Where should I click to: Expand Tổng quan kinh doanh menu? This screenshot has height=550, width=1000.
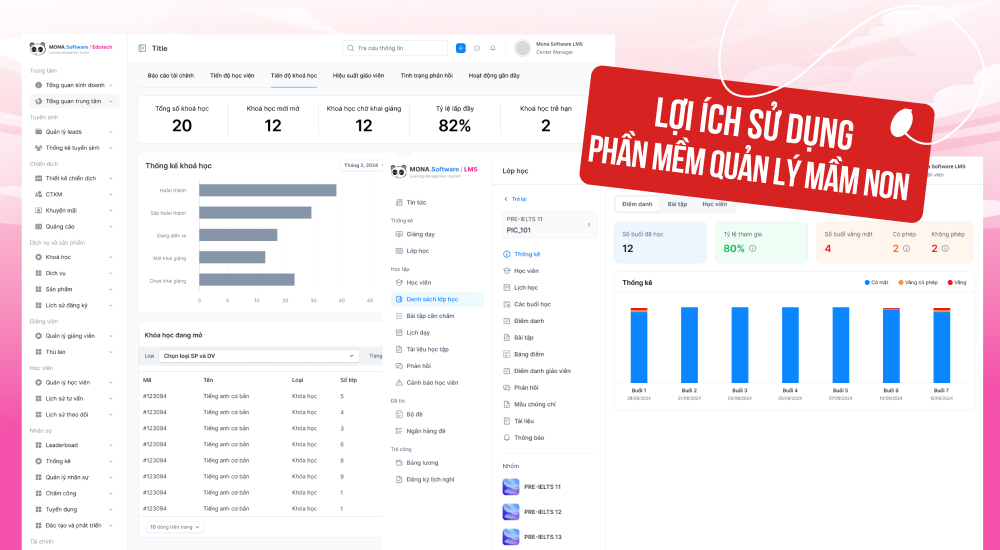(75, 85)
